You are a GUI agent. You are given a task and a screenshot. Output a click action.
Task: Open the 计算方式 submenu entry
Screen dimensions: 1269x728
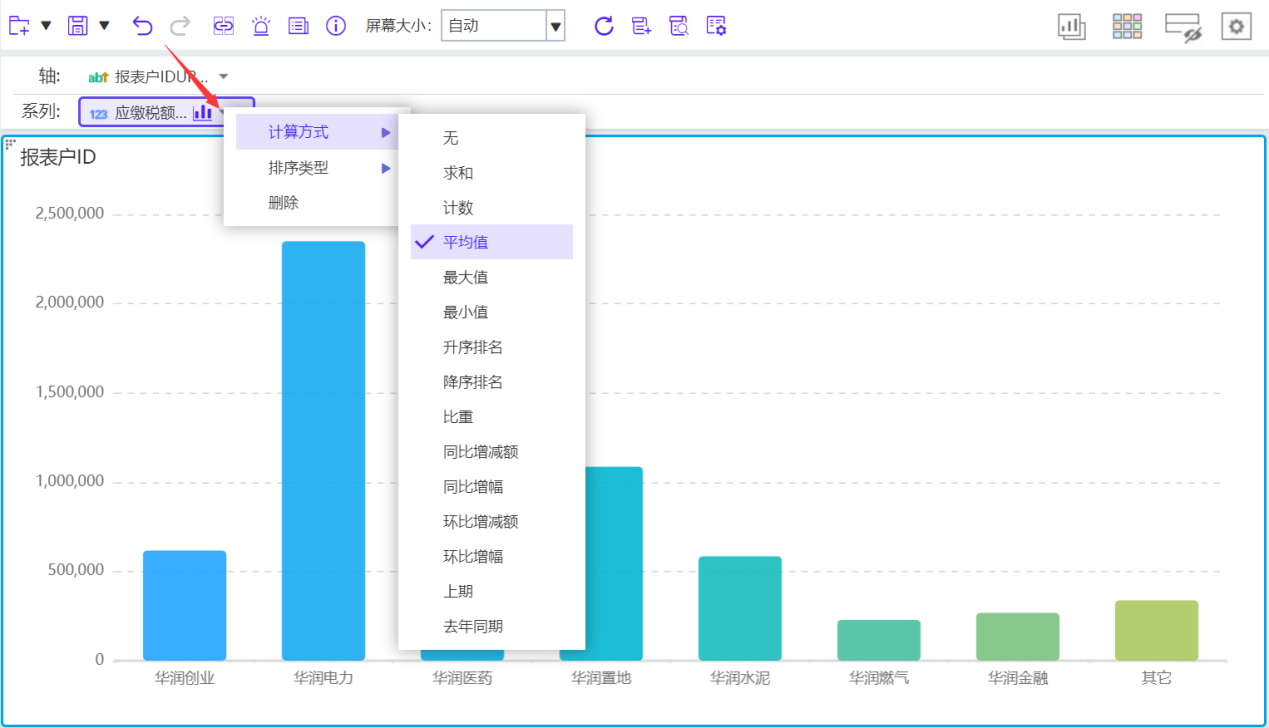317,132
